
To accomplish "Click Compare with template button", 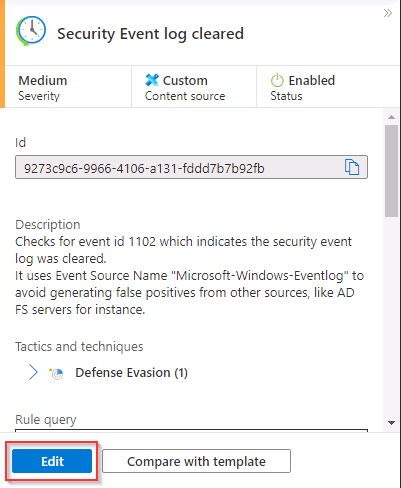I will [196, 461].
